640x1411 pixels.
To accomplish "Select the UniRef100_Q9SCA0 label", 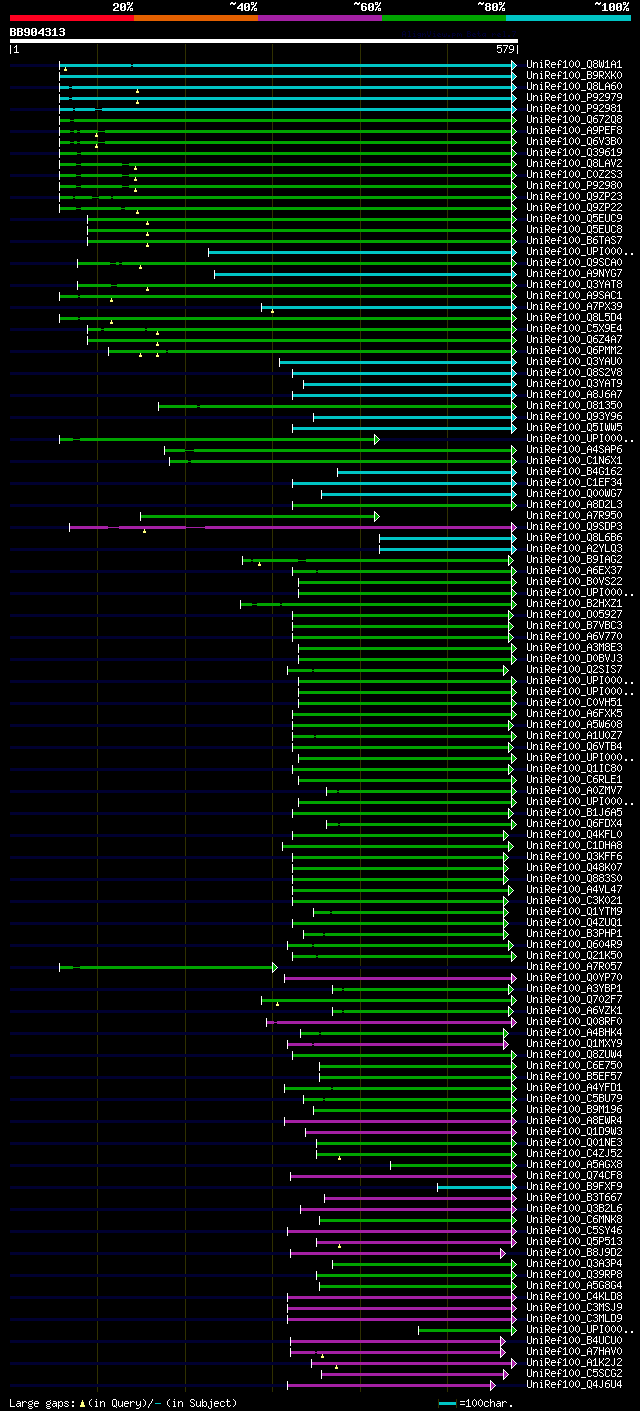I will (x=574, y=263).
